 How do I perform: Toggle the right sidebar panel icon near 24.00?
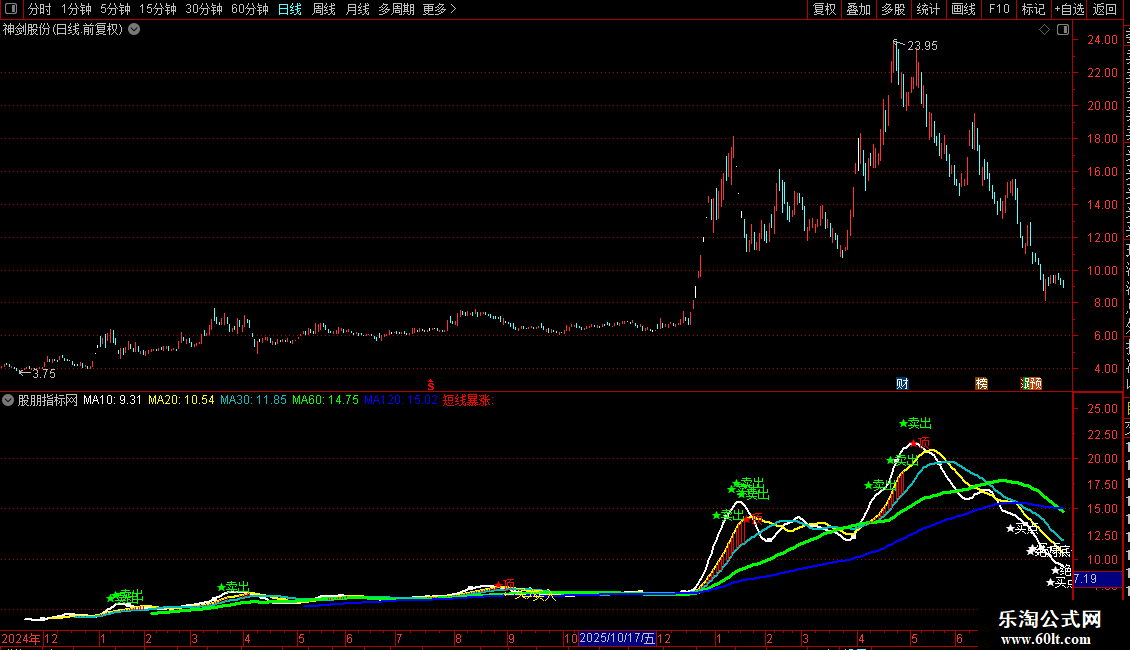[1063, 29]
